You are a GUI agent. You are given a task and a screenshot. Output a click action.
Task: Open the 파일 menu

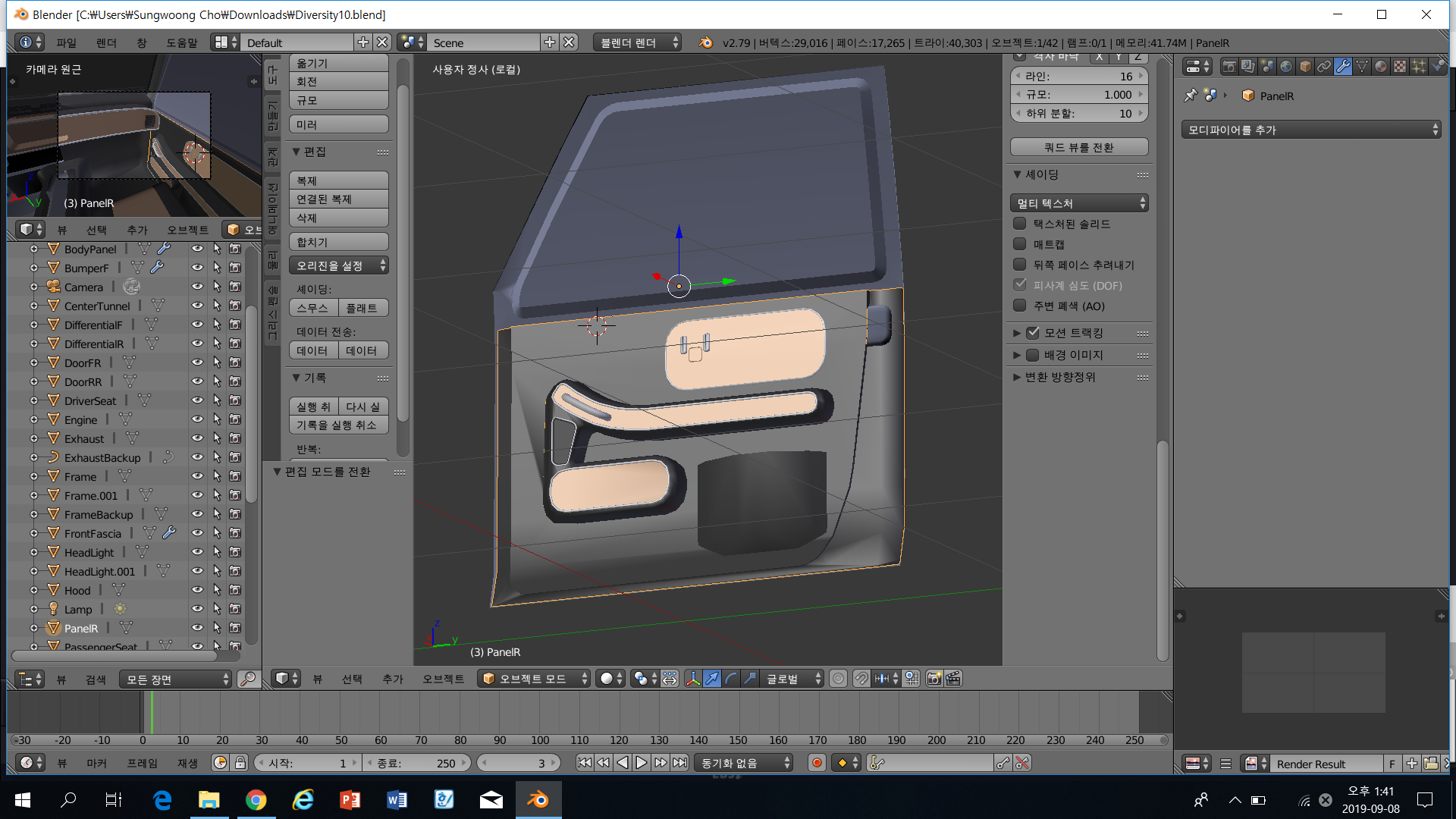(x=66, y=42)
